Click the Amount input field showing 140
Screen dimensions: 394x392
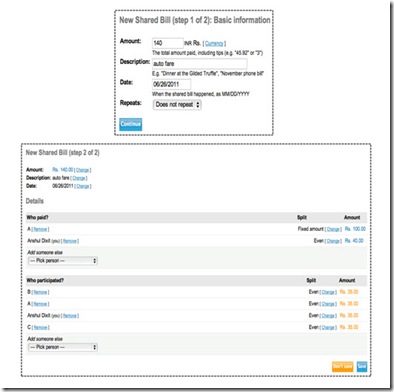168,43
